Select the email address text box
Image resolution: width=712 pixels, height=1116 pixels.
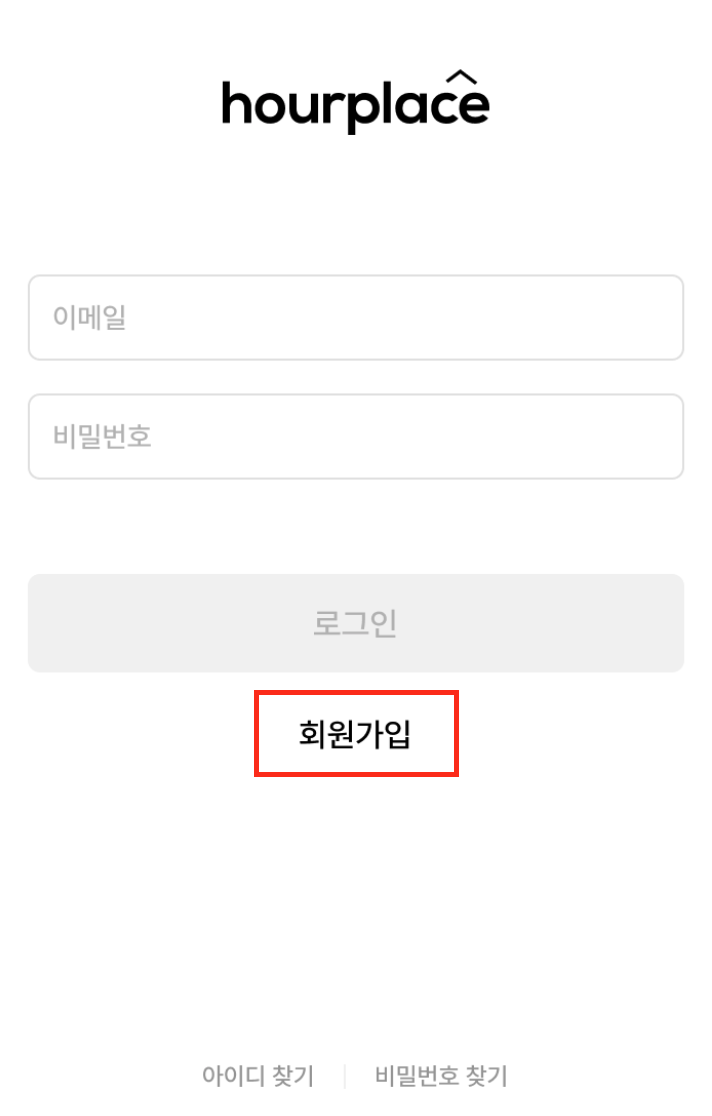click(355, 317)
